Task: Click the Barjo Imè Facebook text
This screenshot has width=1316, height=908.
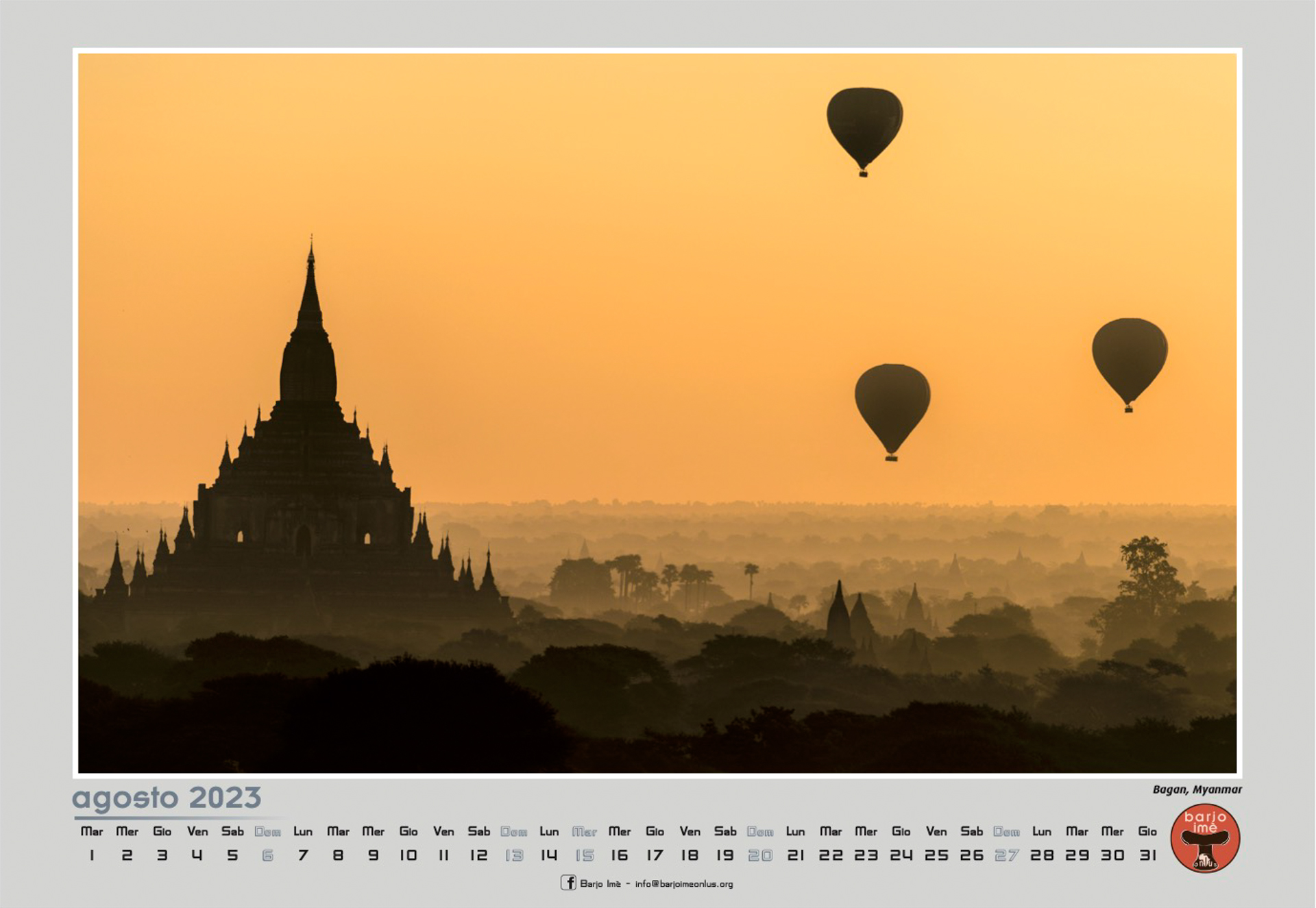Action: (x=600, y=884)
